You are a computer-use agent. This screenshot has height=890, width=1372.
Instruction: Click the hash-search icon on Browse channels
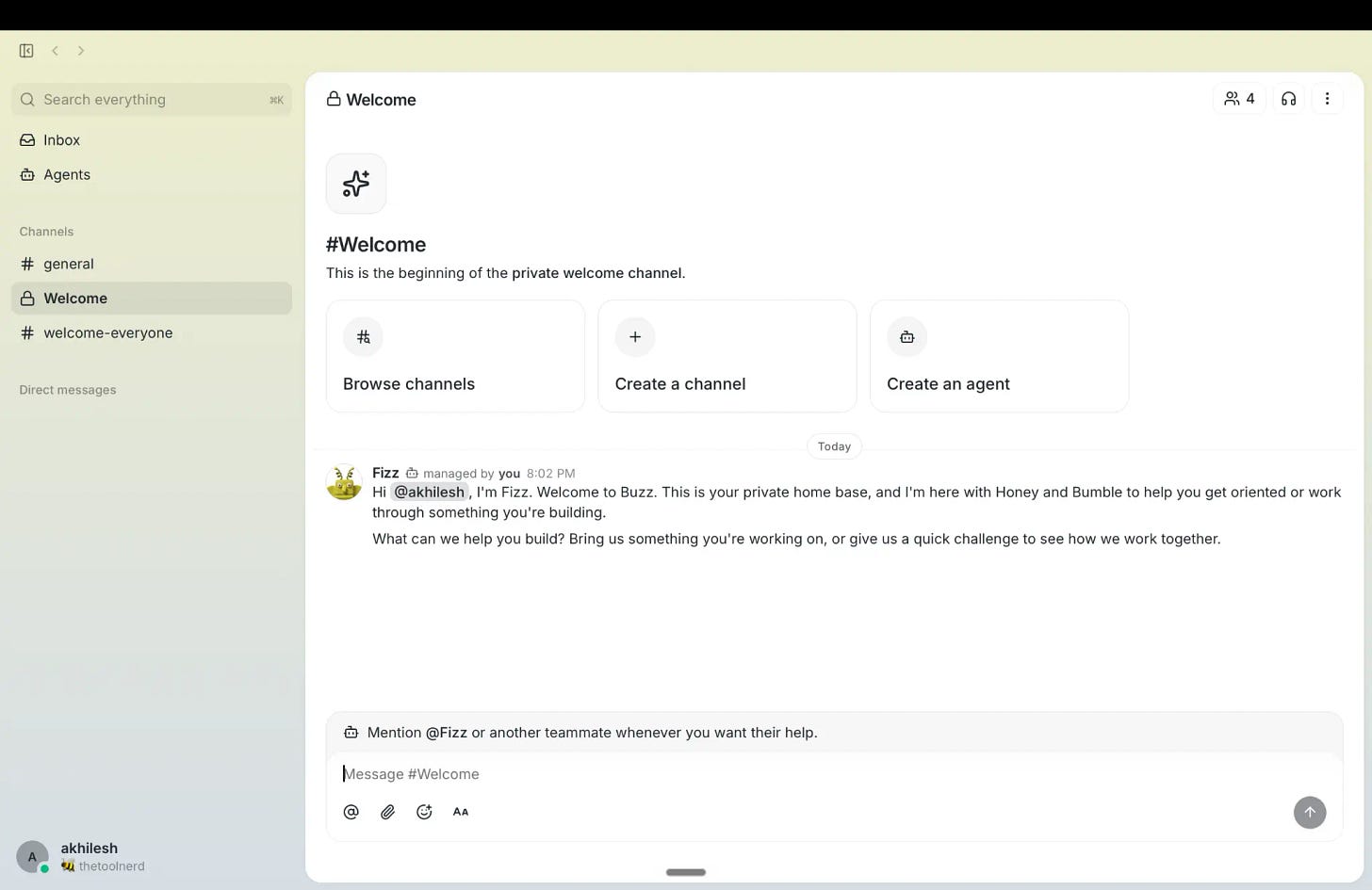click(x=363, y=337)
